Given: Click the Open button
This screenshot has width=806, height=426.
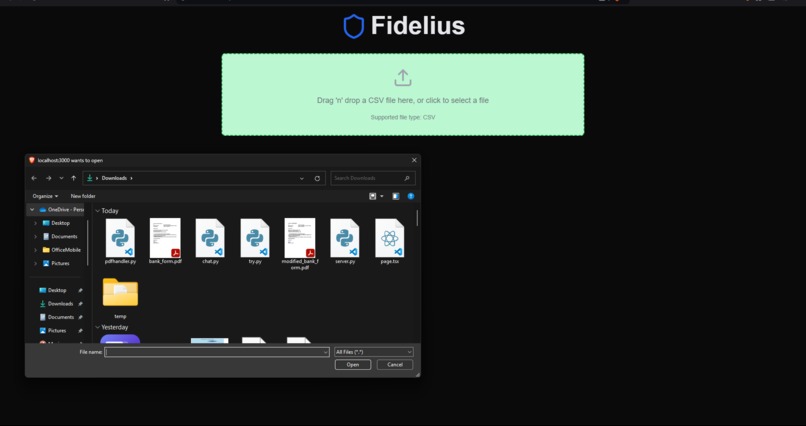Looking at the screenshot, I should pyautogui.click(x=353, y=365).
